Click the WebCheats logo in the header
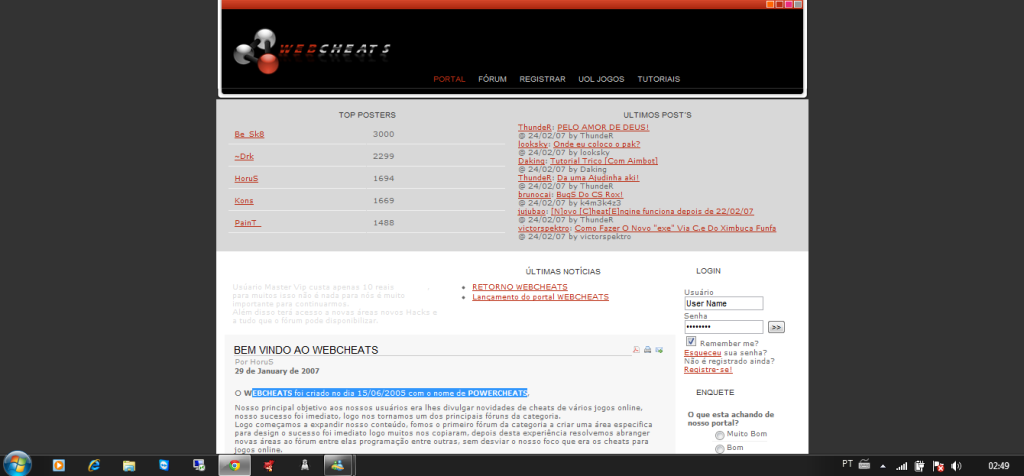Image resolution: width=1024 pixels, height=476 pixels. (x=310, y=51)
